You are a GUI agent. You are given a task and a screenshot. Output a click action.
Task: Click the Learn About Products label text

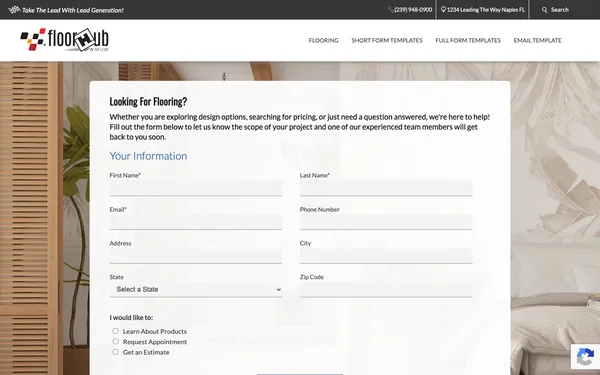click(155, 331)
